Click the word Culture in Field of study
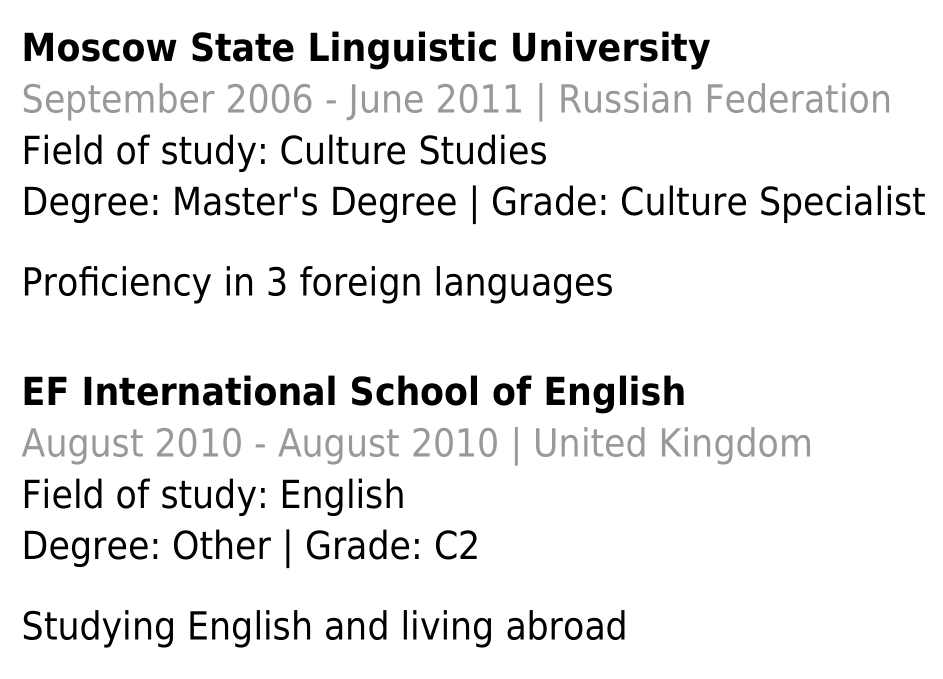The width and height of the screenshot is (943, 679). pyautogui.click(x=343, y=150)
